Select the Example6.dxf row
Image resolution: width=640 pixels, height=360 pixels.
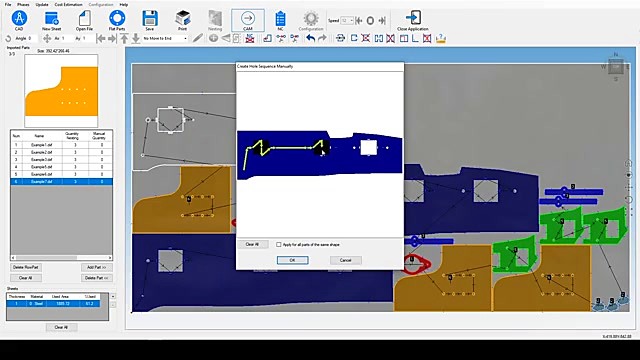pyautogui.click(x=61, y=174)
